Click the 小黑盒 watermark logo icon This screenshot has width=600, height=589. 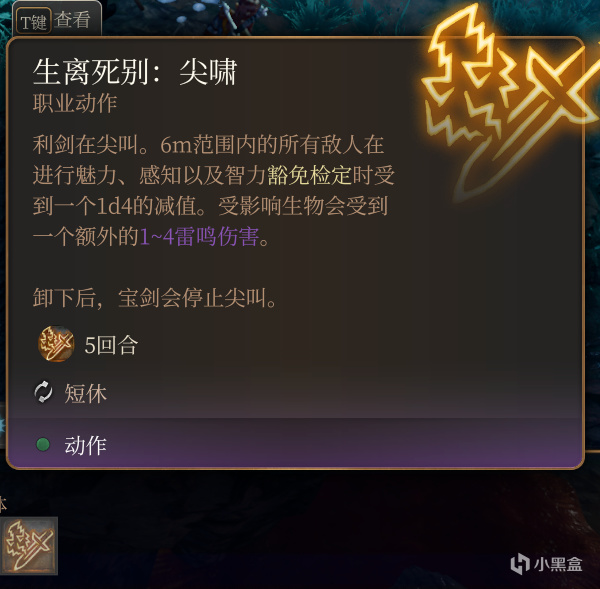520,563
